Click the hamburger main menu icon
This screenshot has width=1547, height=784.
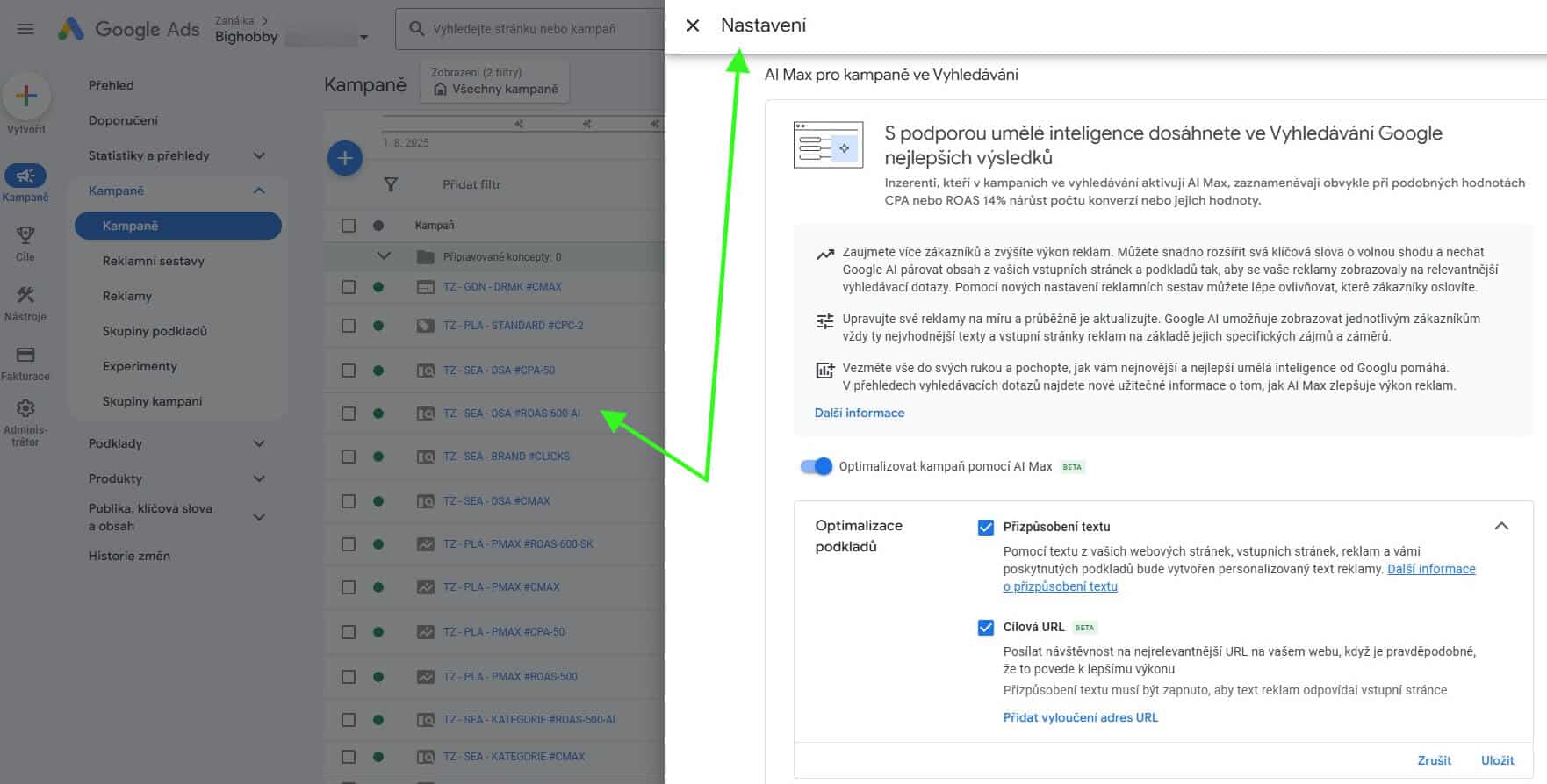[25, 29]
